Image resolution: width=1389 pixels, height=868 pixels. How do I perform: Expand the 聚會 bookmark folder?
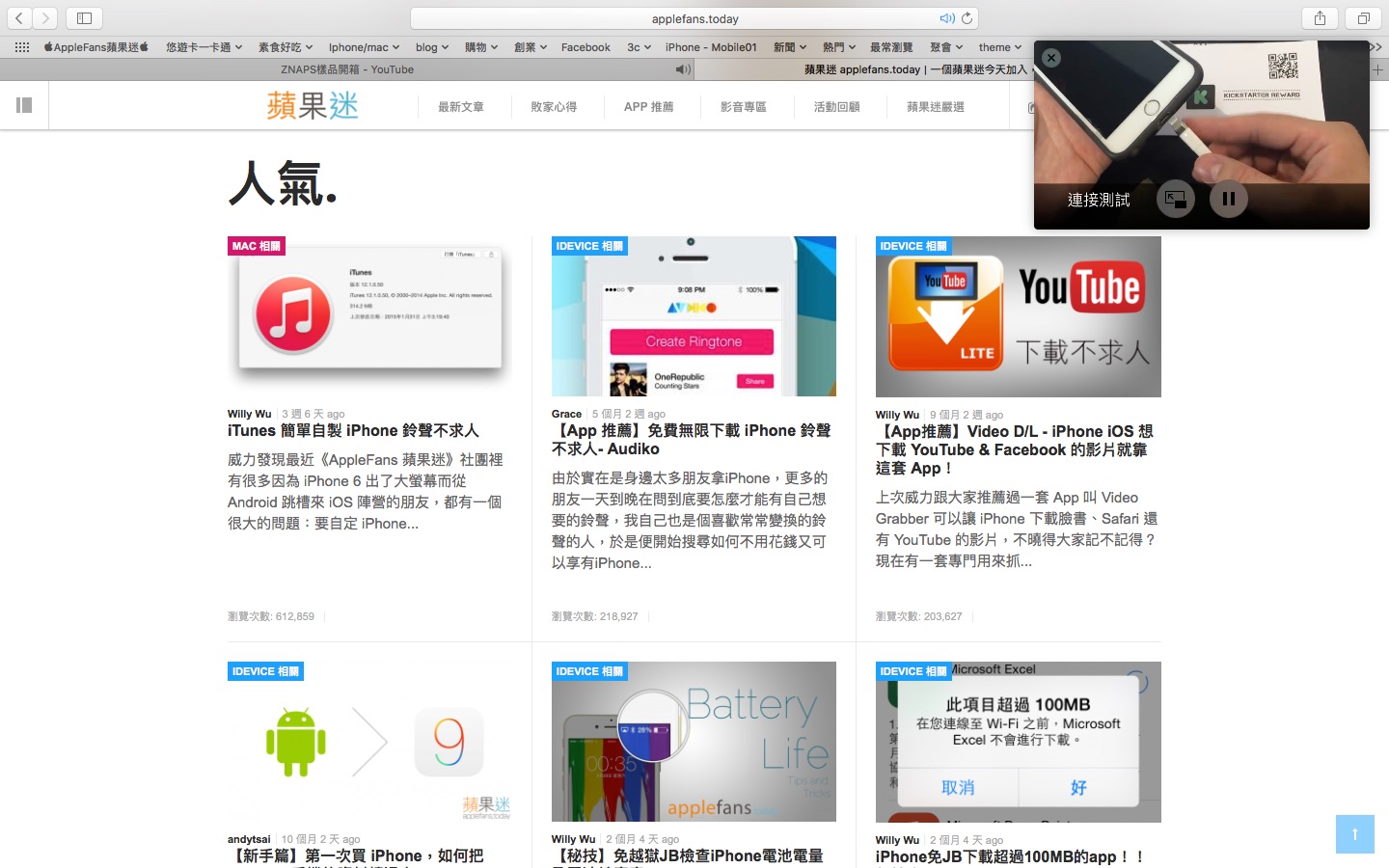[x=946, y=47]
